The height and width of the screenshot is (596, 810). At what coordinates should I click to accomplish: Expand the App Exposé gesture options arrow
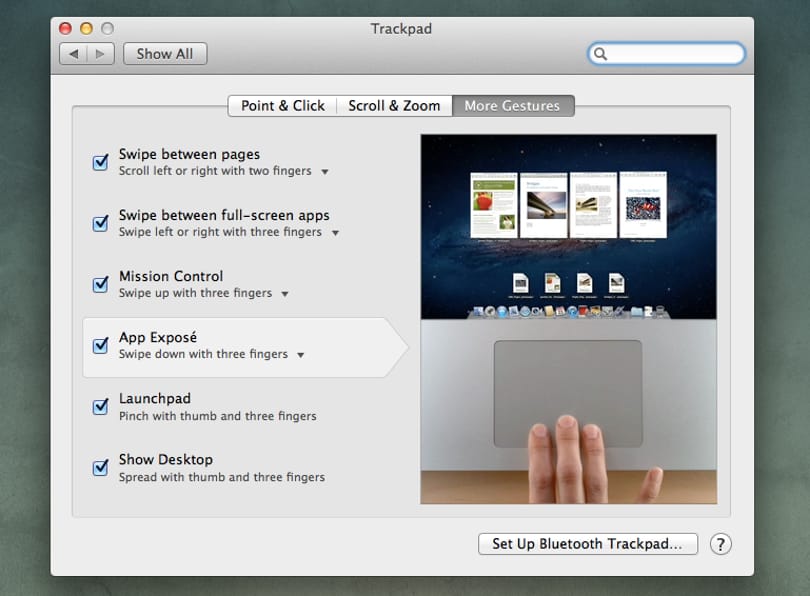click(301, 355)
